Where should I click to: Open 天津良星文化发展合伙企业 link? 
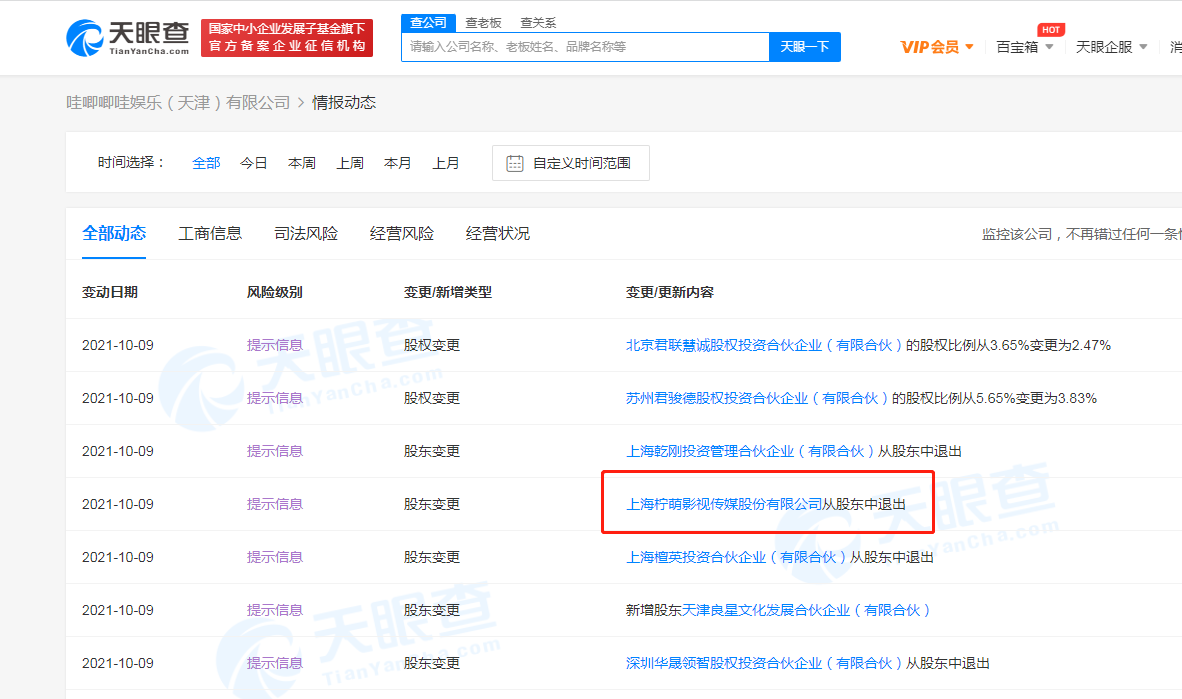806,610
